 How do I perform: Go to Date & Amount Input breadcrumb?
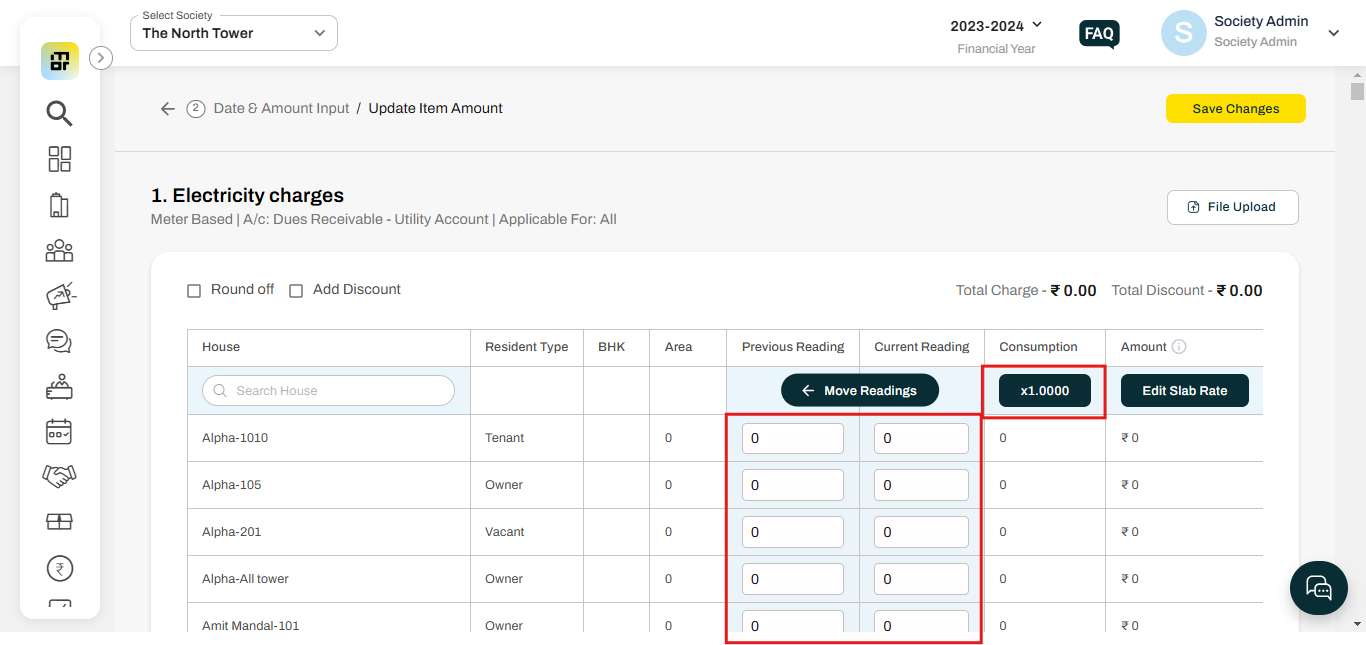click(281, 108)
